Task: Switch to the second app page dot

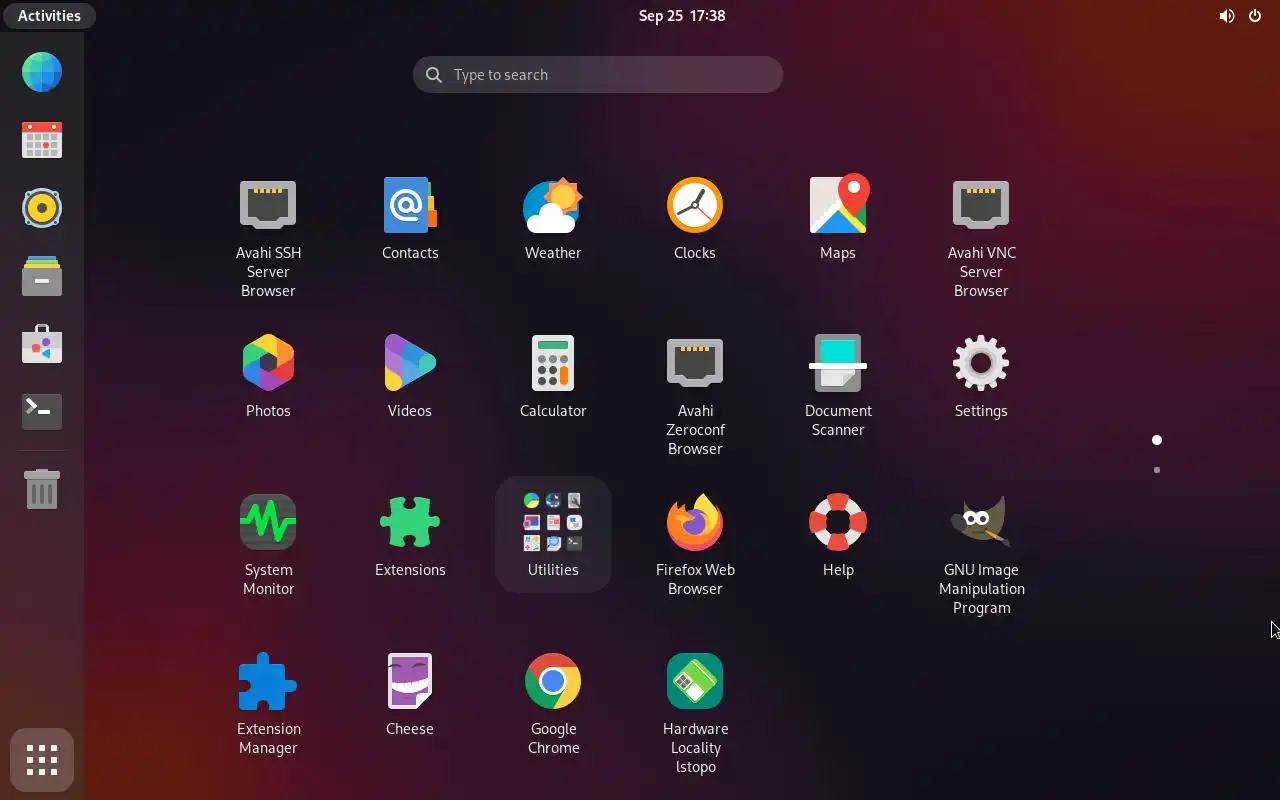Action: click(1157, 470)
